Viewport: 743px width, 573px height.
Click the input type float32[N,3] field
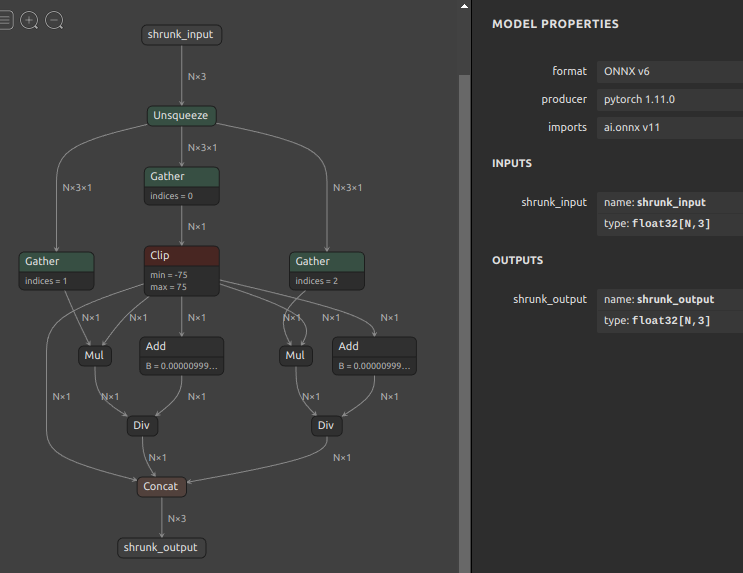click(670, 224)
